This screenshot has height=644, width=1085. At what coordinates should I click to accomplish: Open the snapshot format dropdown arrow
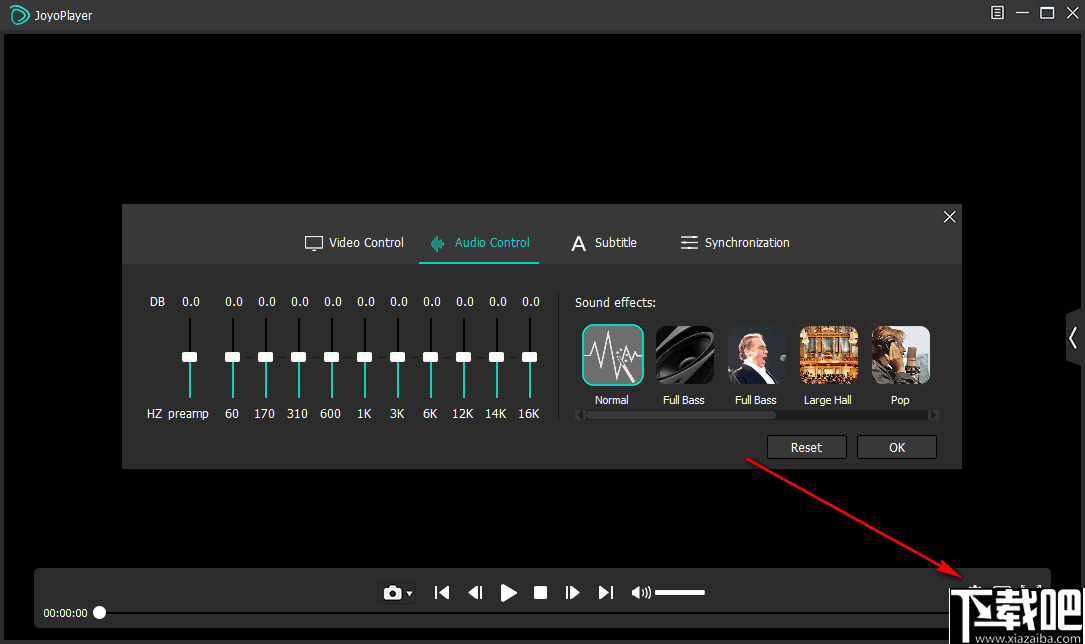pyautogui.click(x=407, y=592)
